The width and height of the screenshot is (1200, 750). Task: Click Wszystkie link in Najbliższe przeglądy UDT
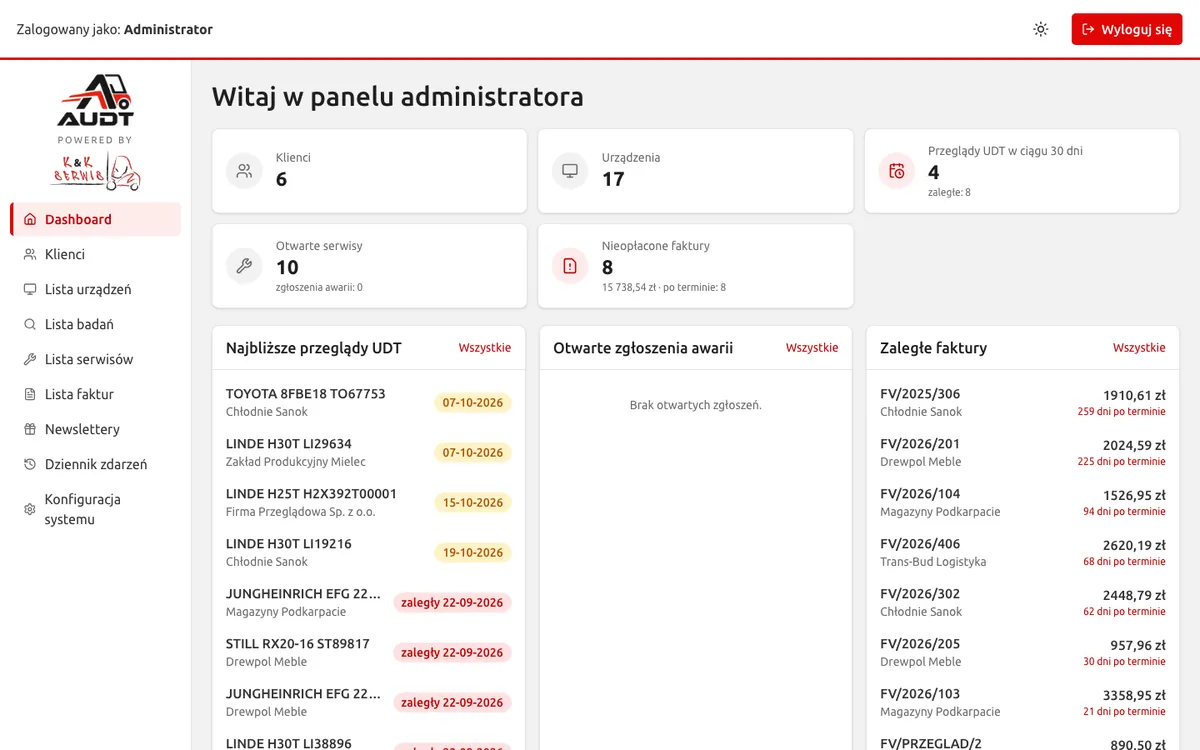coord(485,348)
